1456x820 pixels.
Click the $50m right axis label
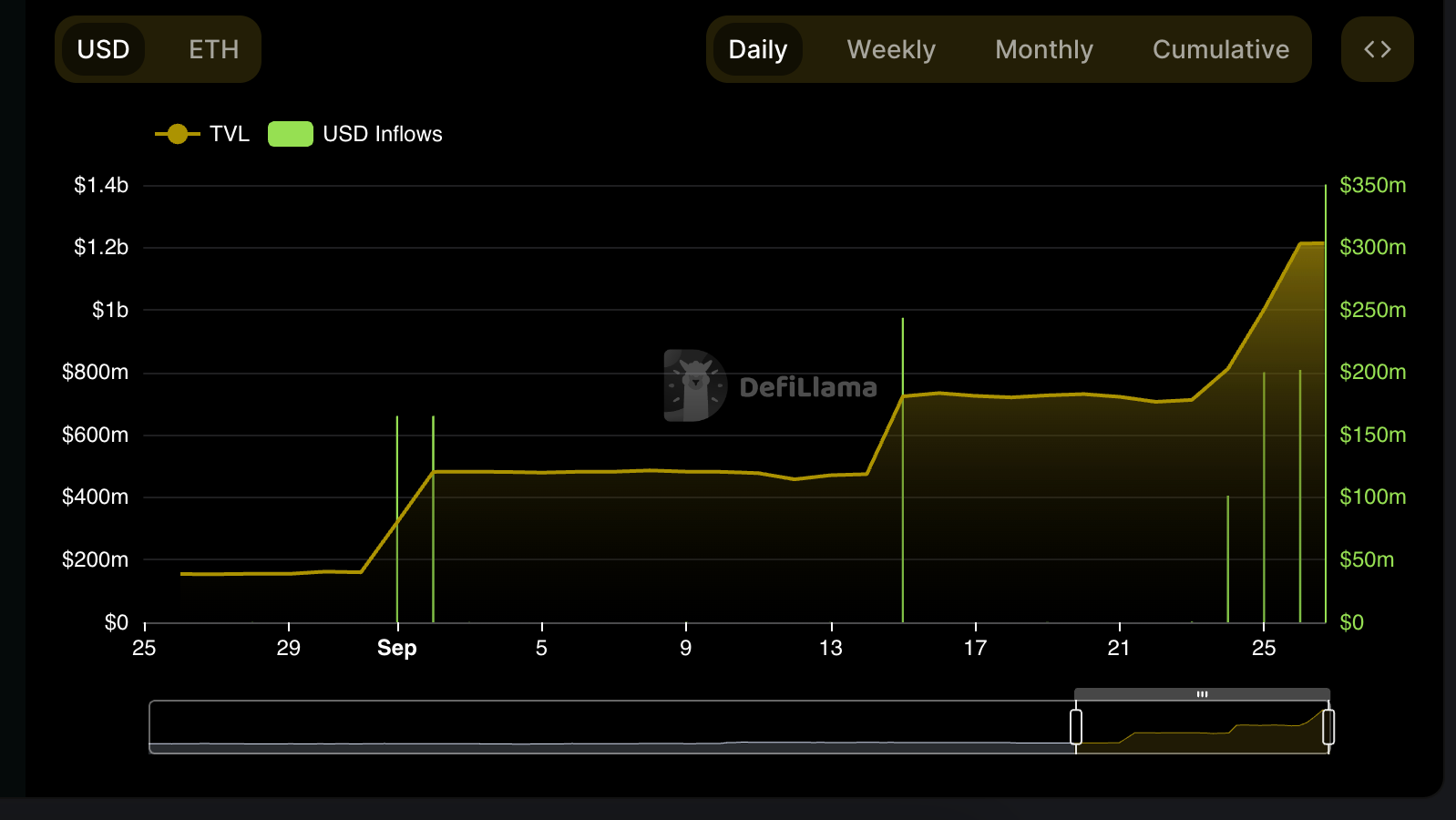click(x=1367, y=559)
